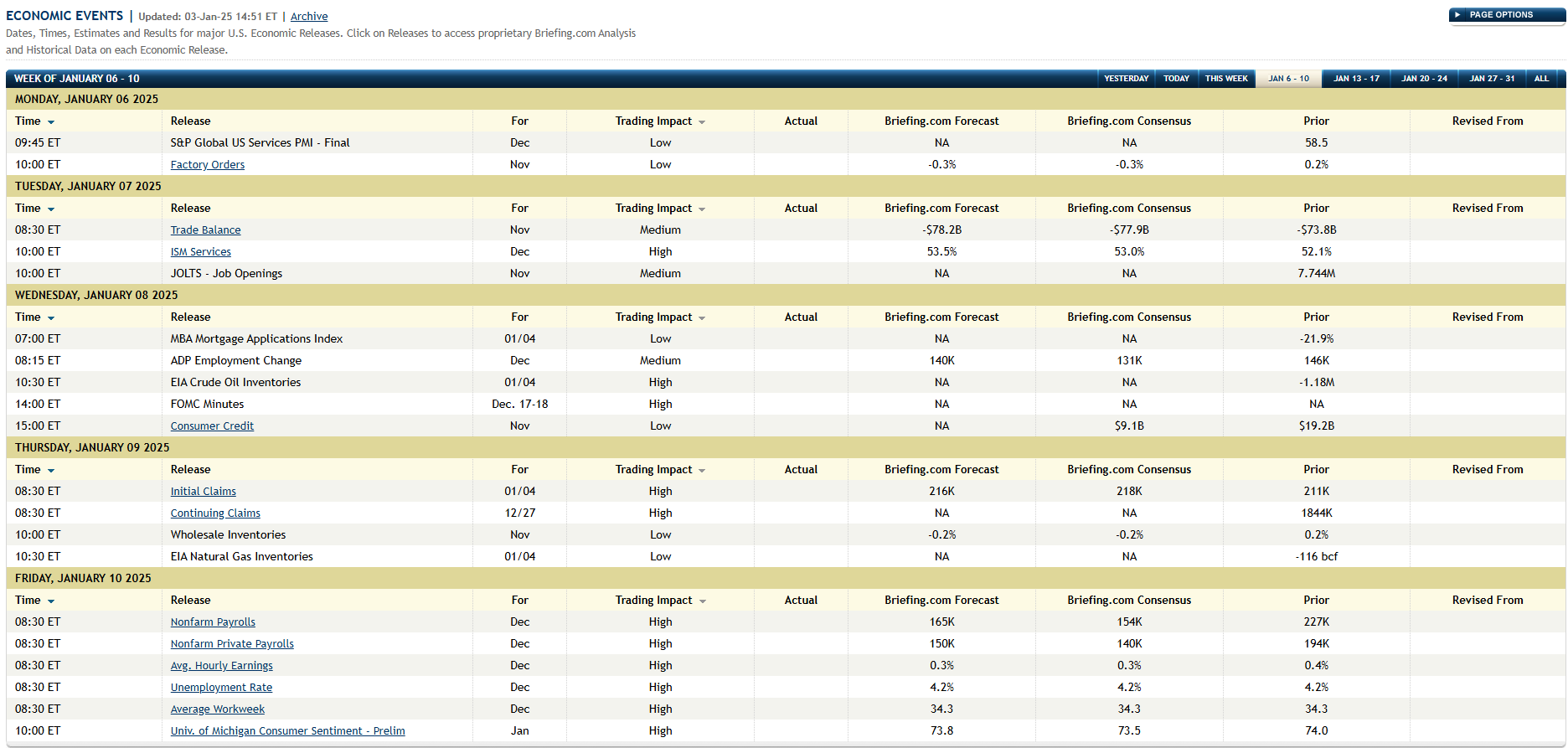Sort Tuesday table by Time arrow
The image size is (1568, 748).
51,209
